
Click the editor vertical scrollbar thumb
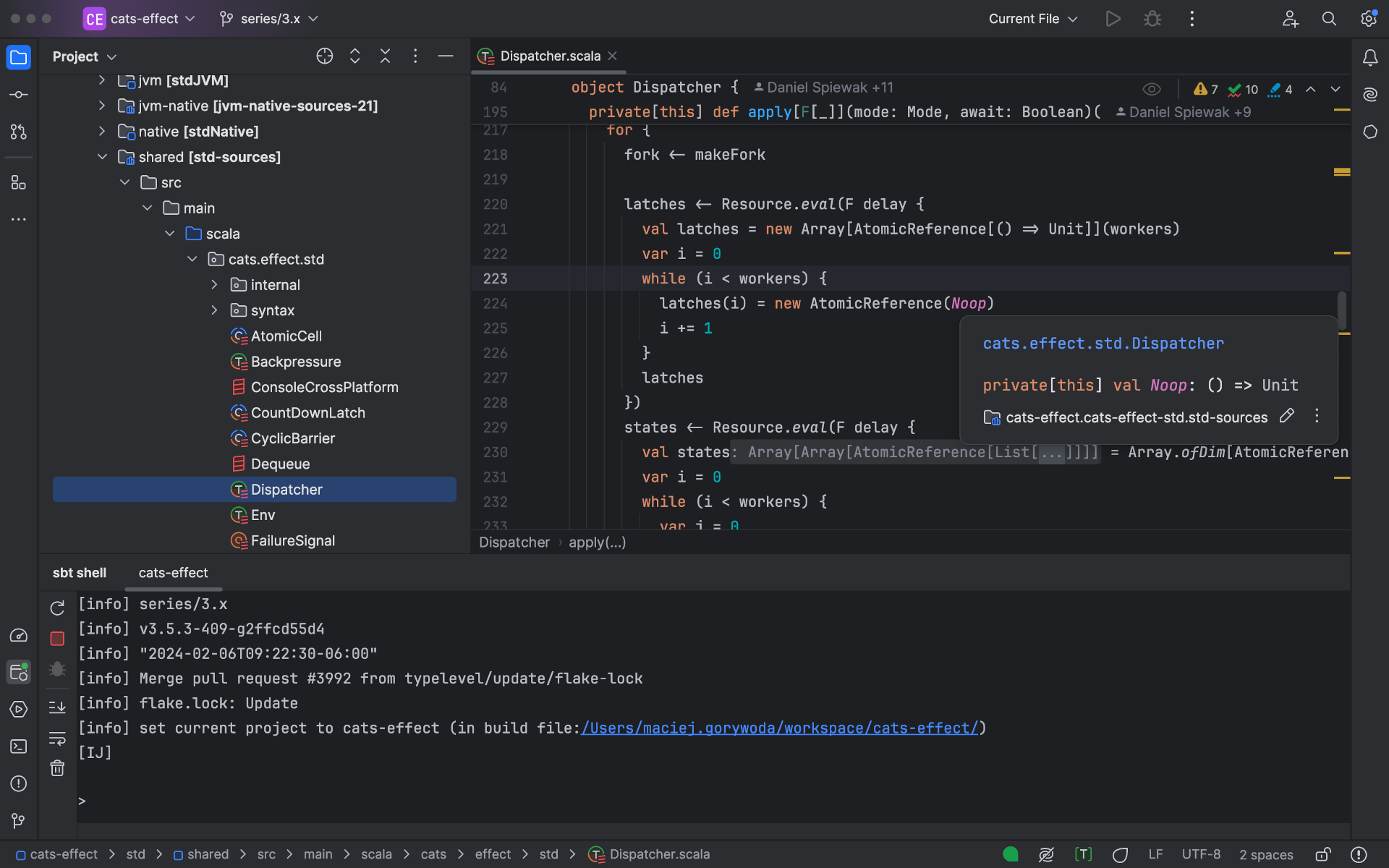click(1342, 310)
